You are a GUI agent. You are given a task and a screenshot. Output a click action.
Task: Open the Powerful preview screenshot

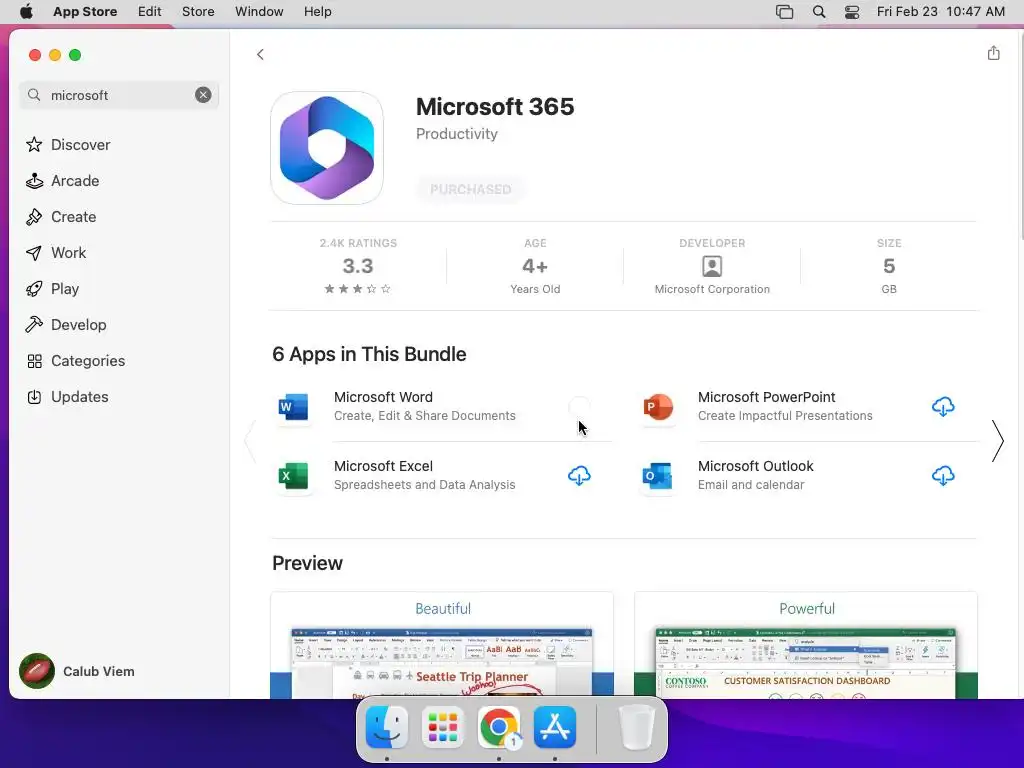coord(806,645)
